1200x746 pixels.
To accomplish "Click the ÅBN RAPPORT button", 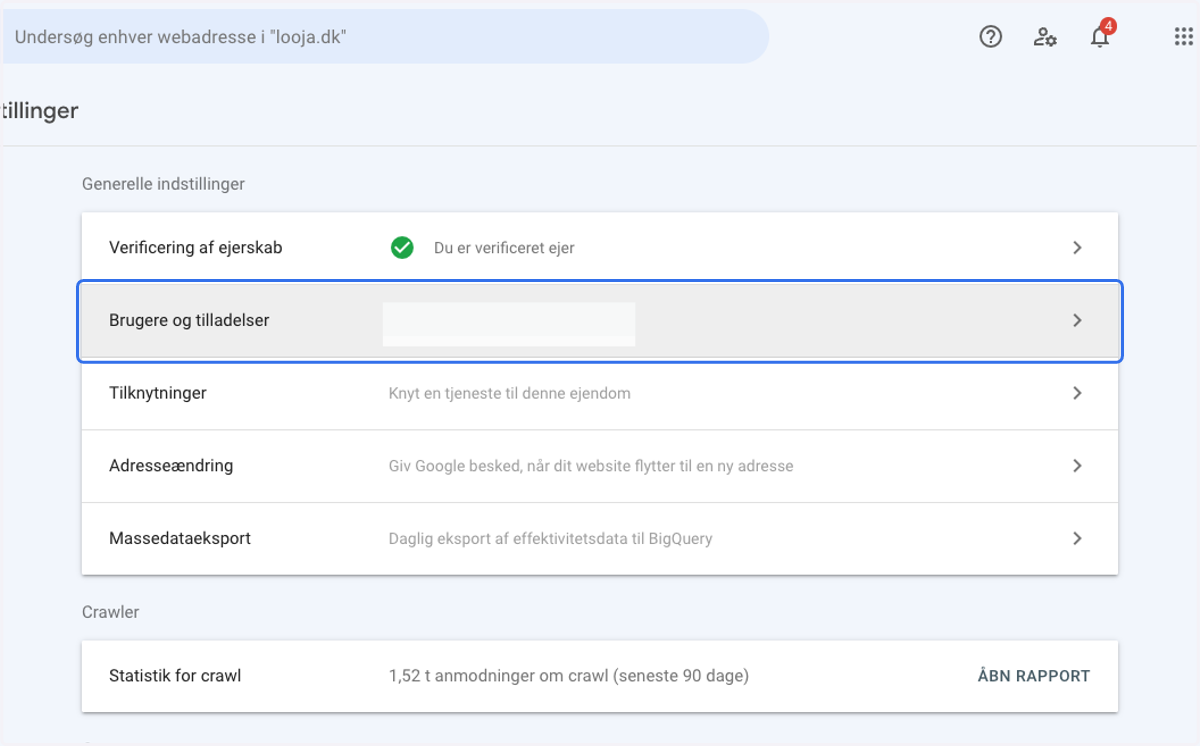I will click(1034, 676).
